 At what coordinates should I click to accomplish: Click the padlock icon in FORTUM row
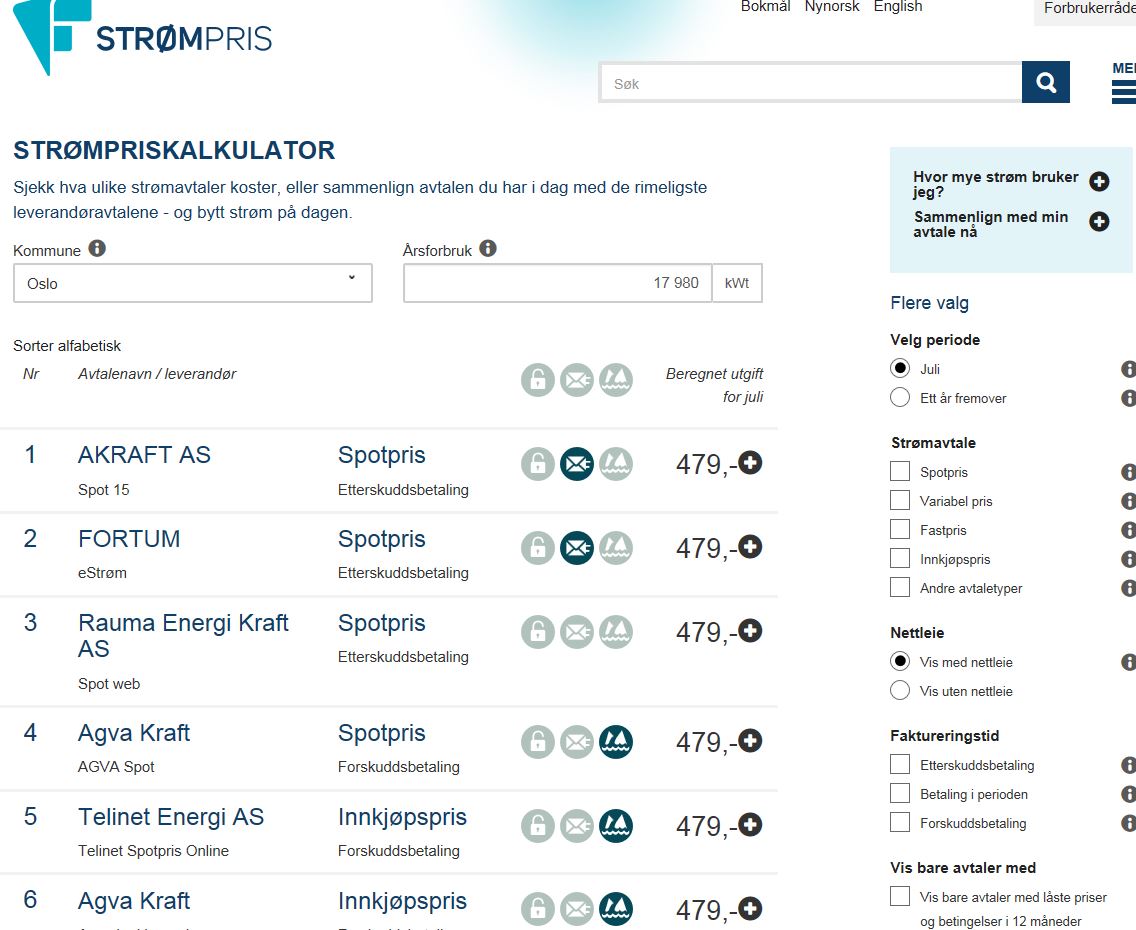[538, 548]
